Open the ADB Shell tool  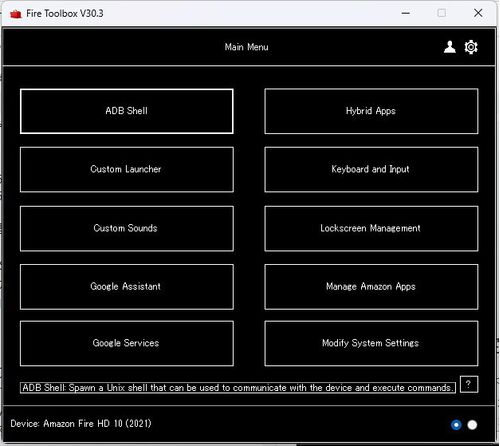pos(127,111)
